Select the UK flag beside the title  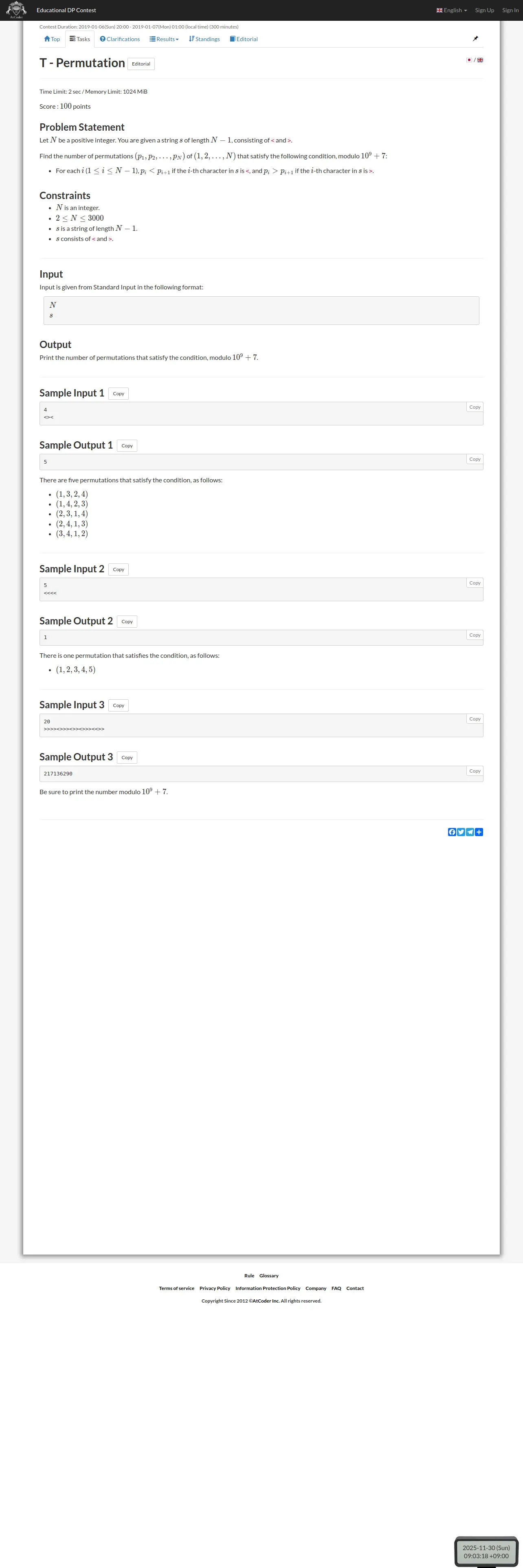coord(480,60)
